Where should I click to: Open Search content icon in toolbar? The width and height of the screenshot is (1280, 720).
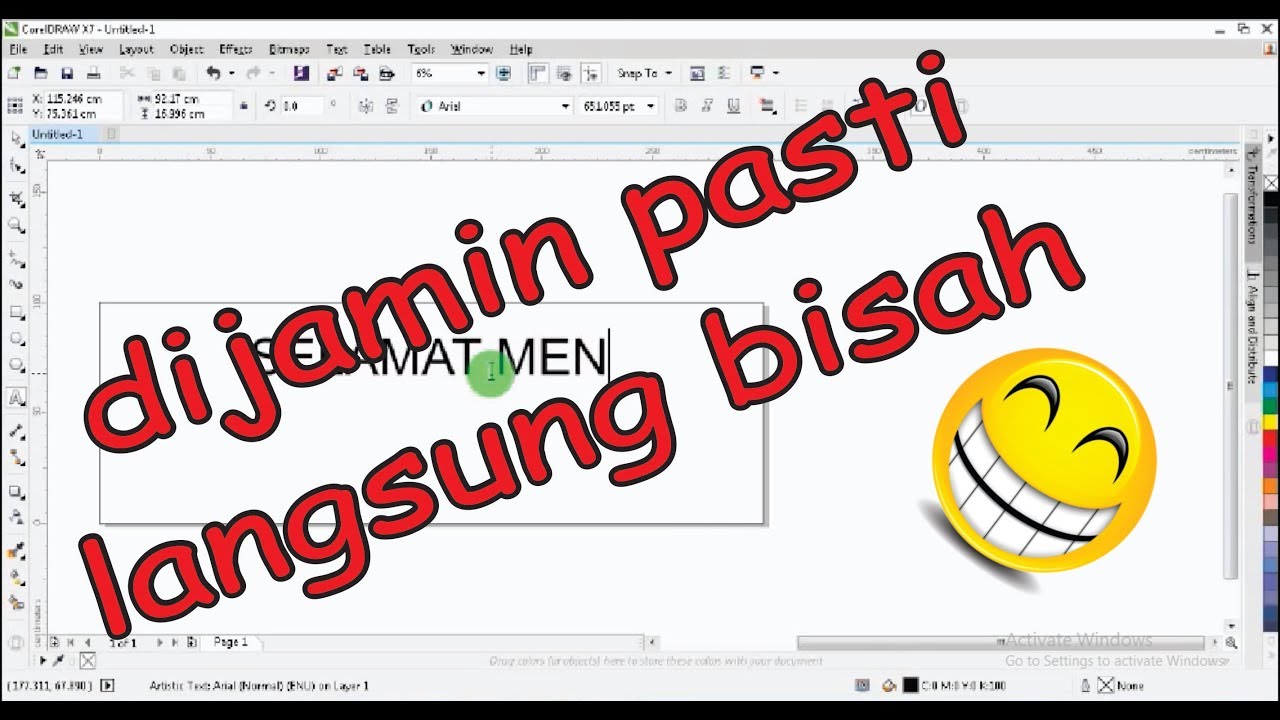click(301, 73)
